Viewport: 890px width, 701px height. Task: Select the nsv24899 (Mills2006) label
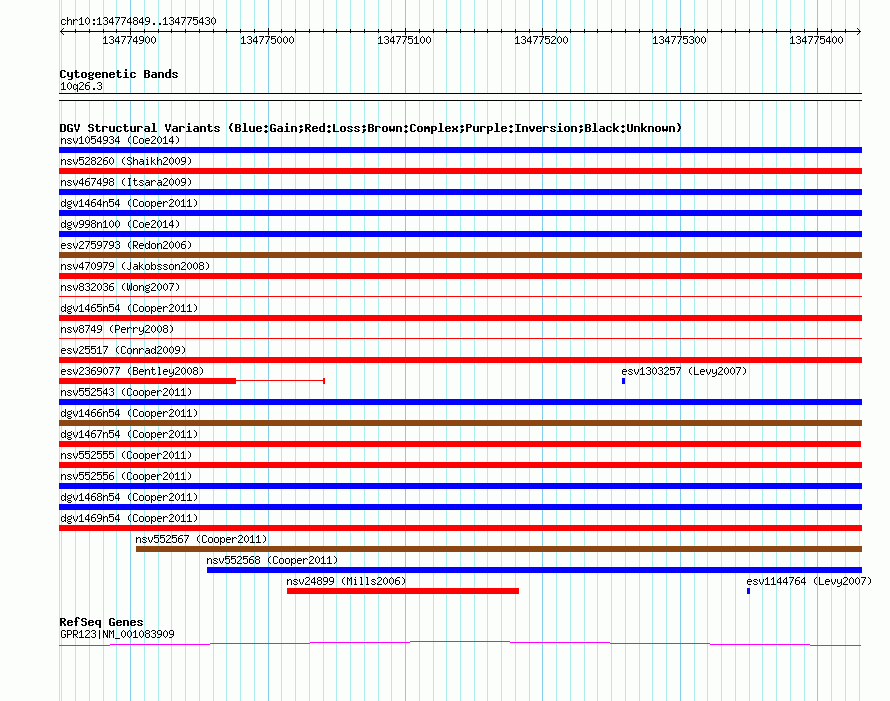pos(346,581)
